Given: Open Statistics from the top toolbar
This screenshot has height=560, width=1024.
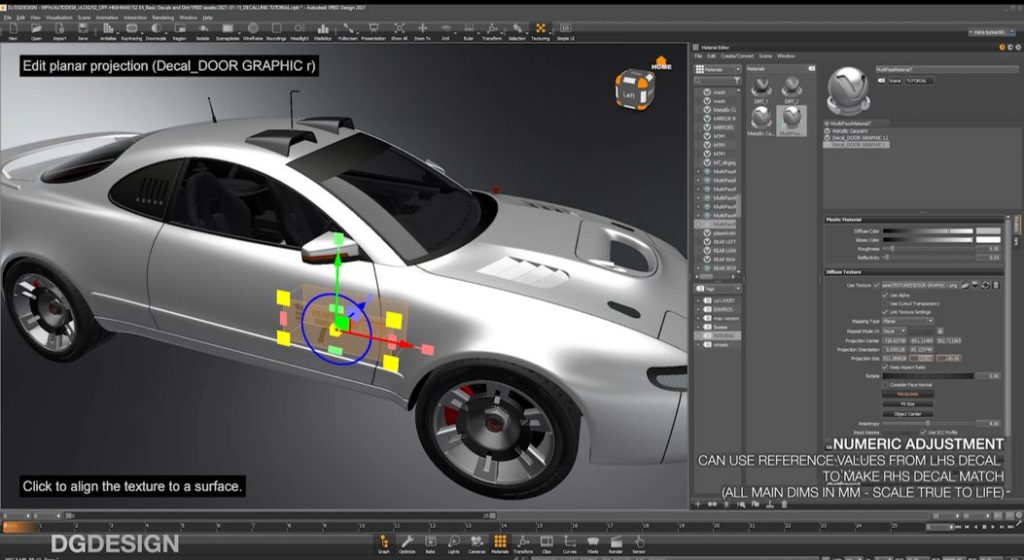Looking at the screenshot, I should click(323, 31).
